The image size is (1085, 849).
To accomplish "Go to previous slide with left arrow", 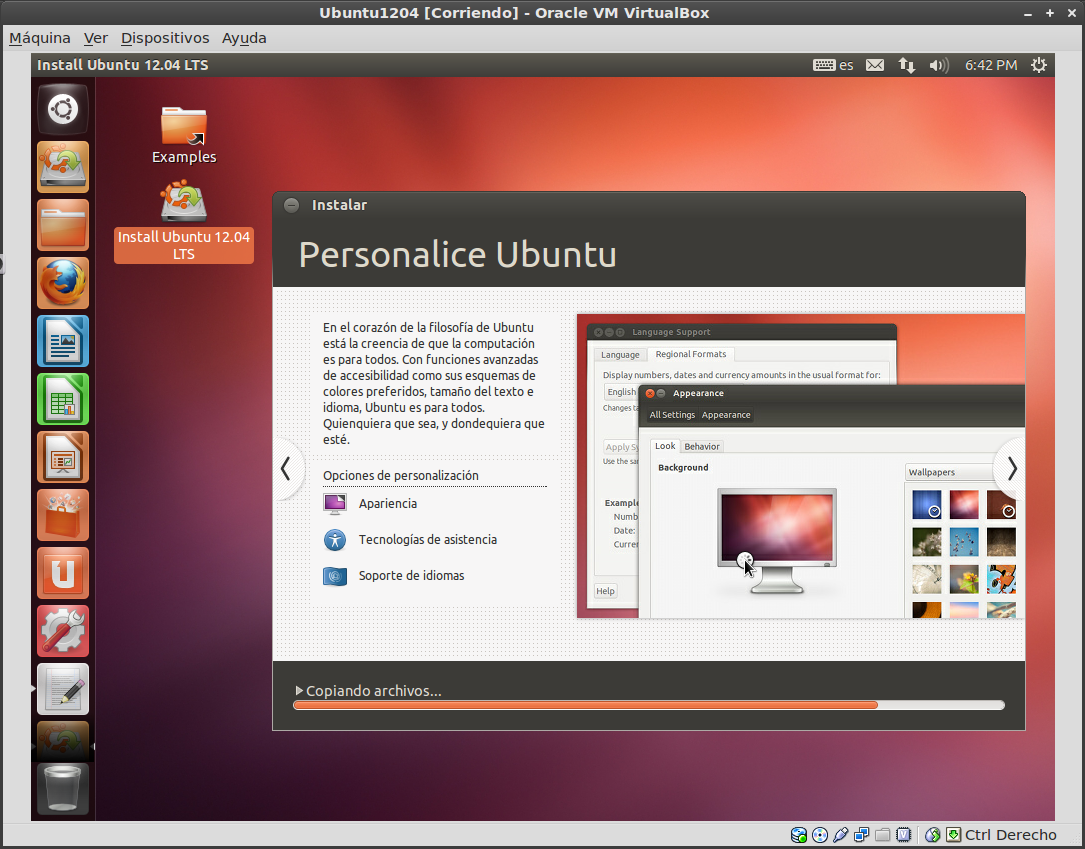I will pyautogui.click(x=286, y=468).
